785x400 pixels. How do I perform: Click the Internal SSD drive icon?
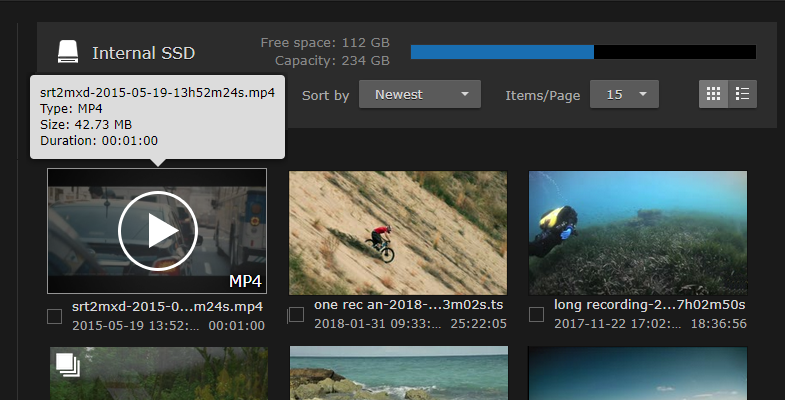tap(67, 53)
